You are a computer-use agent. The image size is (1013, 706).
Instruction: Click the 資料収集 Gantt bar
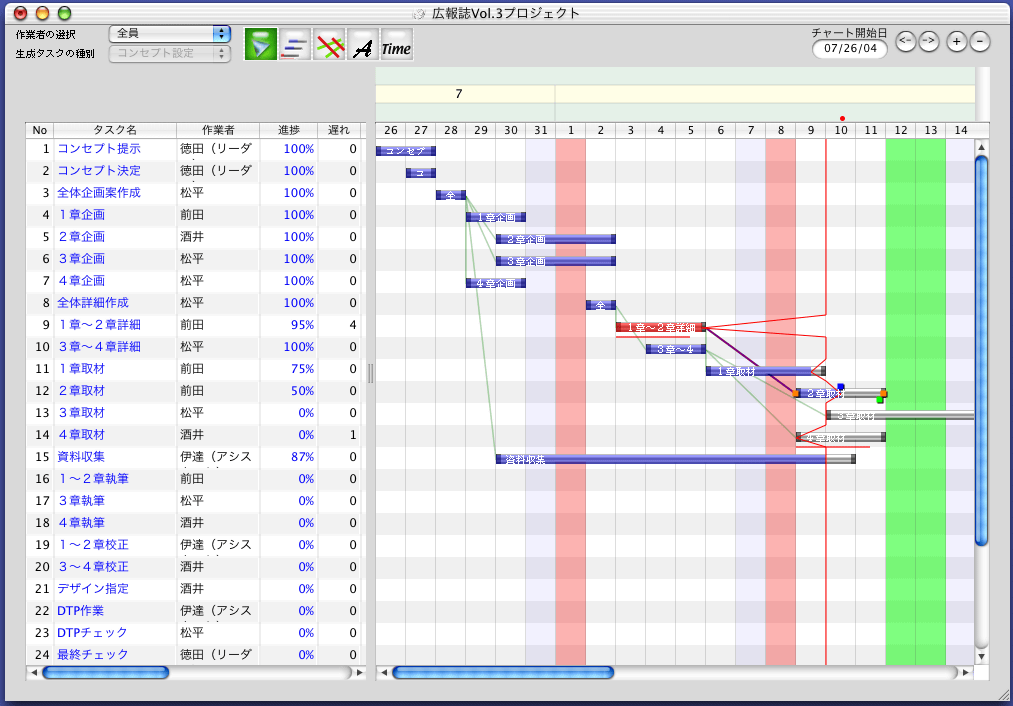[676, 459]
